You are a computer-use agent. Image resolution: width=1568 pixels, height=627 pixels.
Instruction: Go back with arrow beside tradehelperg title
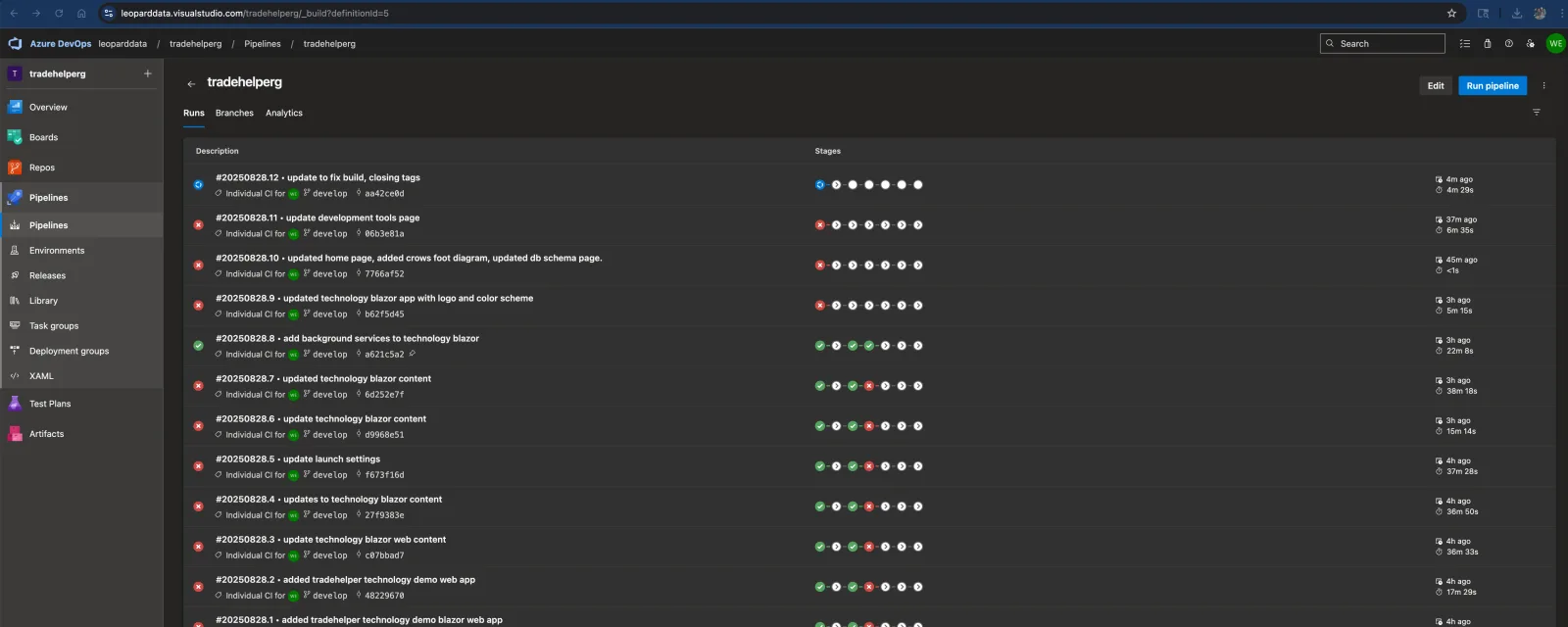point(191,84)
